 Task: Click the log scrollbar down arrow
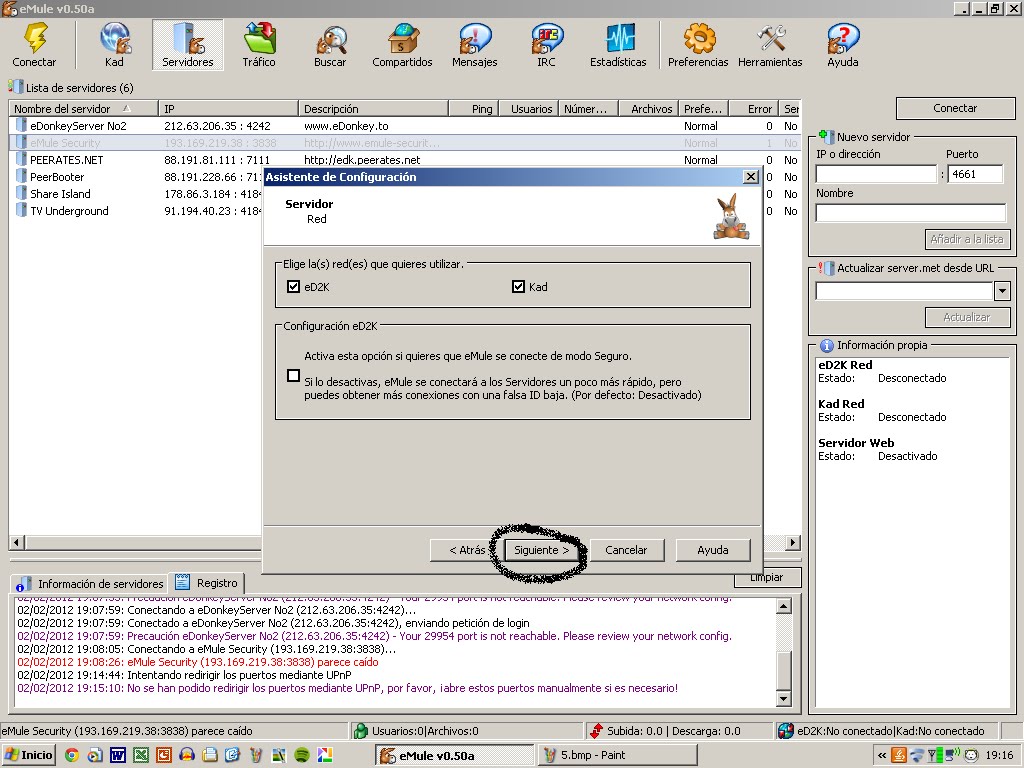(784, 699)
